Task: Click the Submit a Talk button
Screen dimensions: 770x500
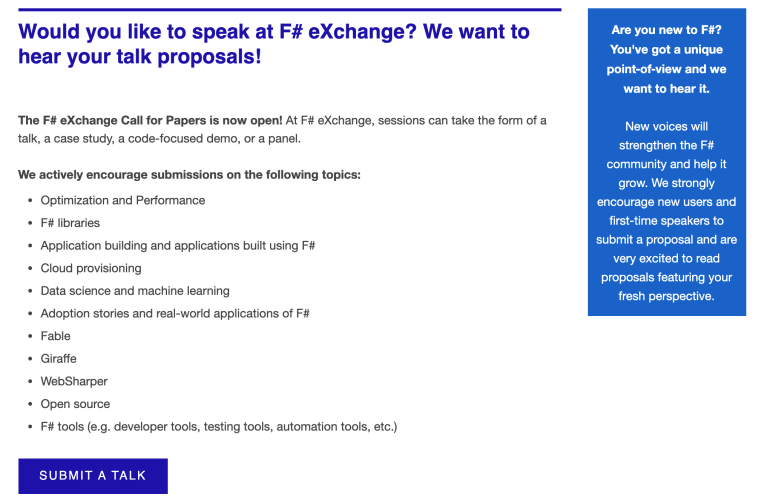Action: tap(93, 476)
